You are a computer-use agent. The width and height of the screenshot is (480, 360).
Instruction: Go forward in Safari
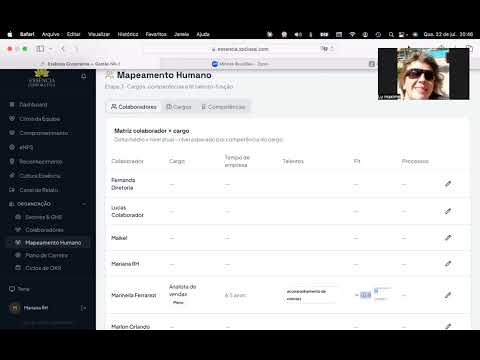coord(76,49)
